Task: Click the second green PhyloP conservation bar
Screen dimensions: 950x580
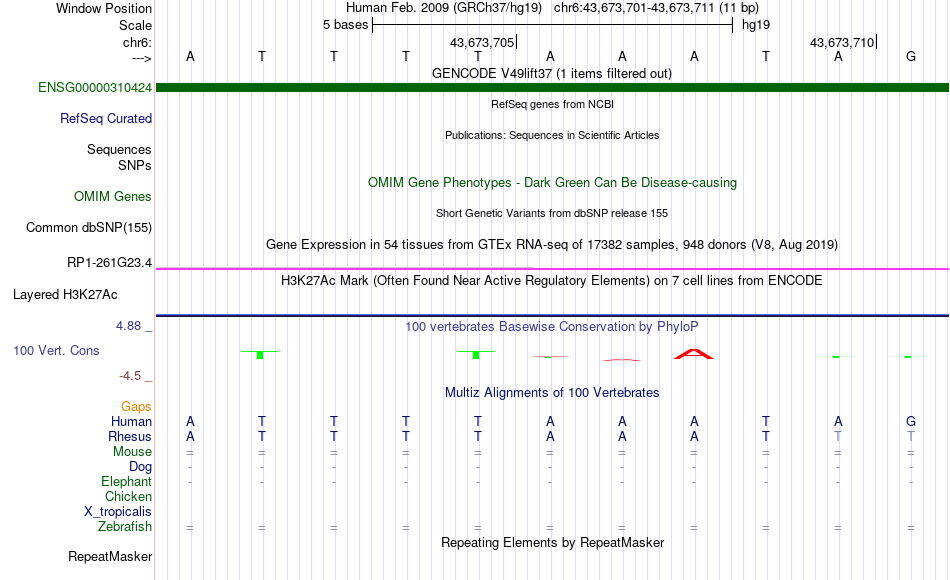Action: click(x=476, y=355)
